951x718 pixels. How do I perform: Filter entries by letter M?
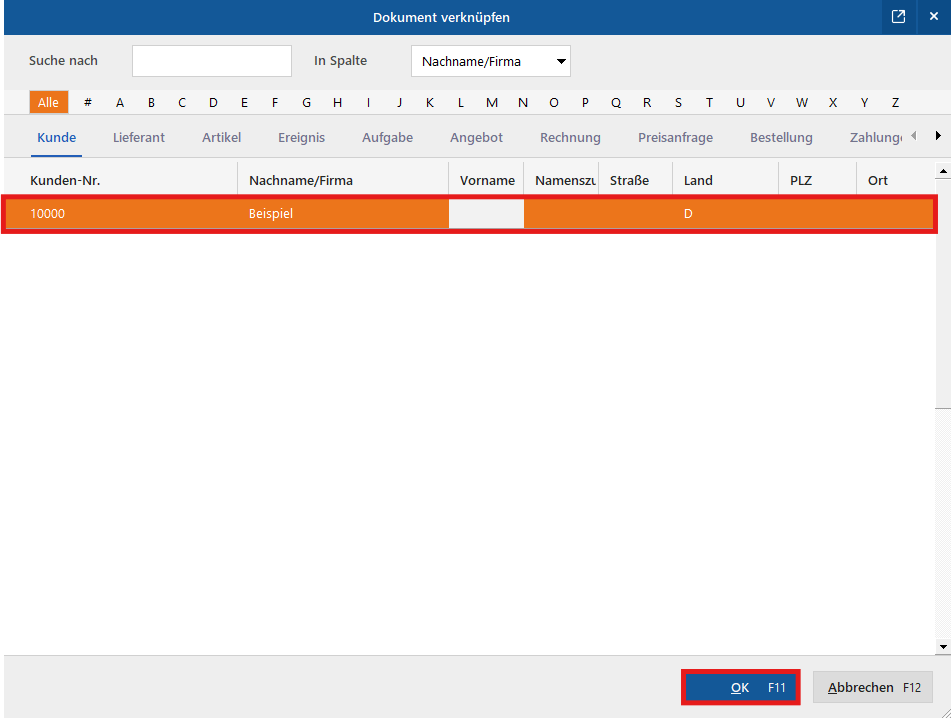coord(492,102)
